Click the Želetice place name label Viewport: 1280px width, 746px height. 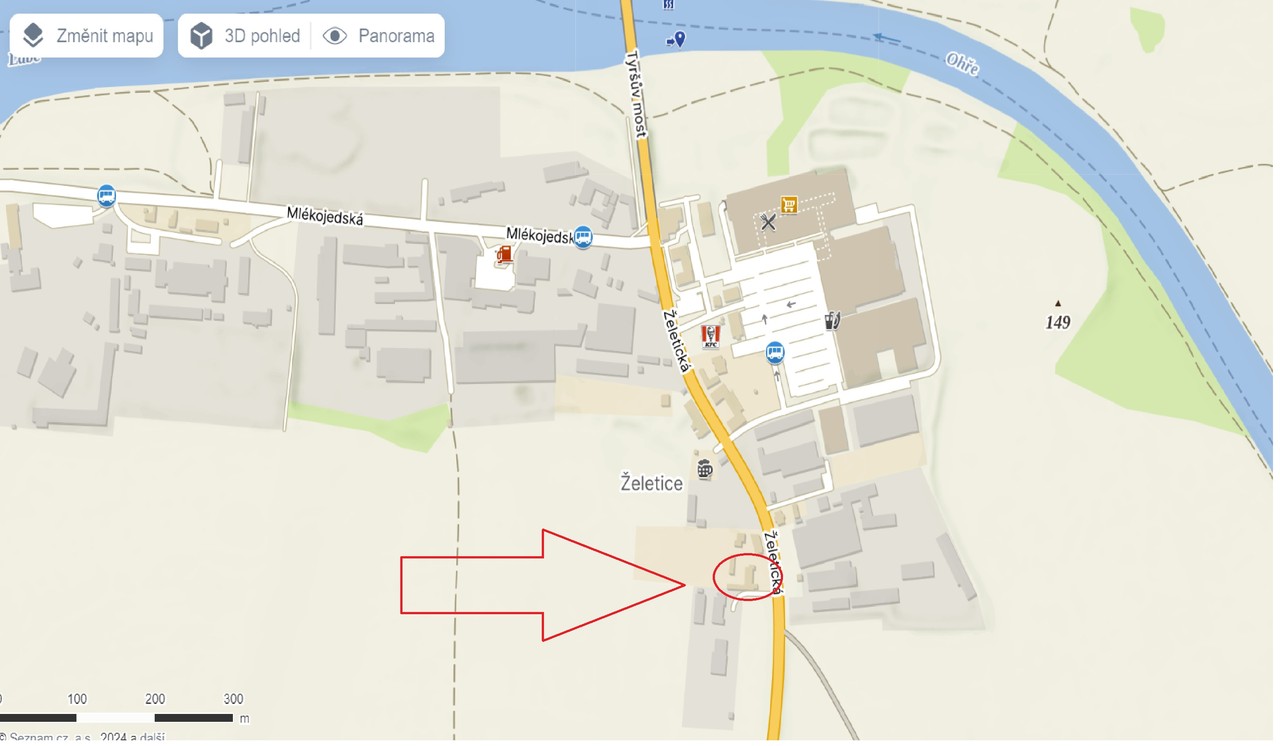(651, 484)
